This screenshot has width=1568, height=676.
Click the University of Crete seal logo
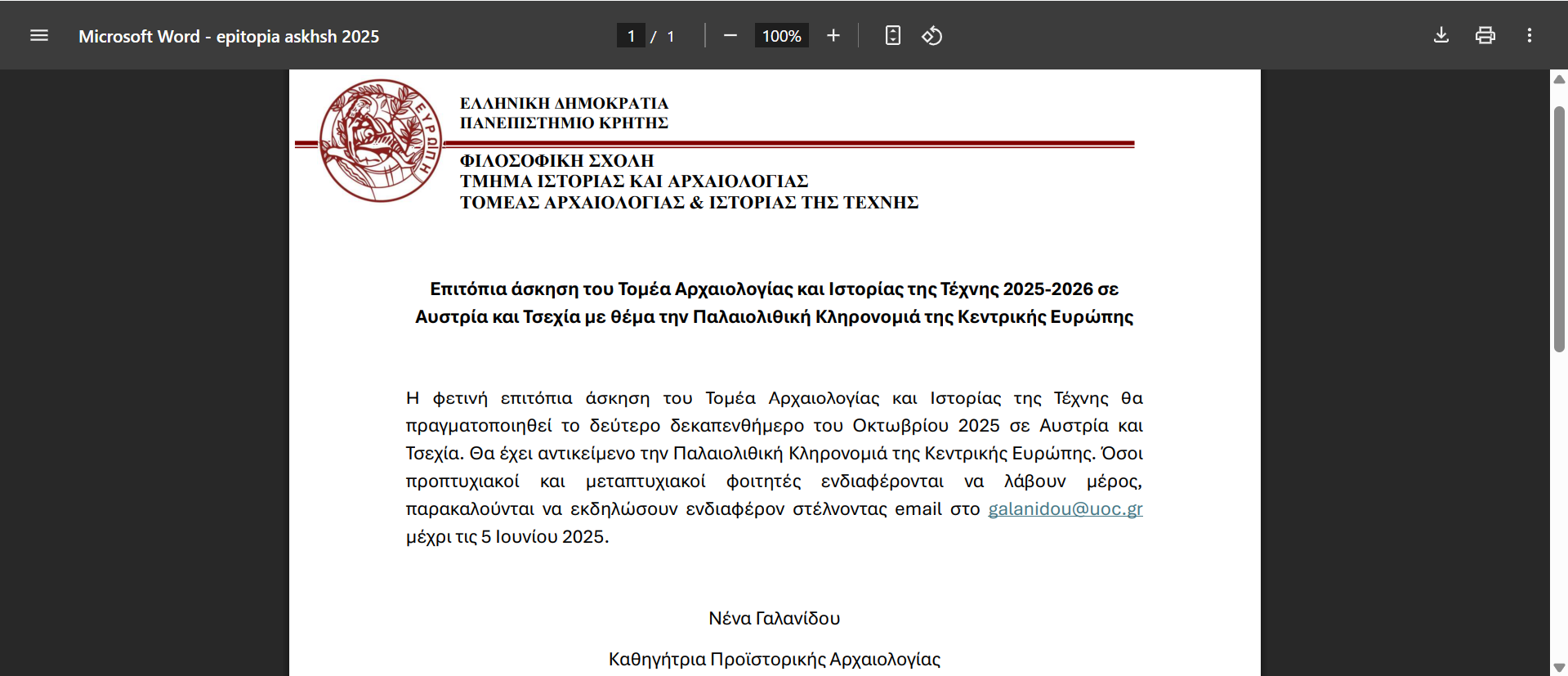tap(381, 141)
